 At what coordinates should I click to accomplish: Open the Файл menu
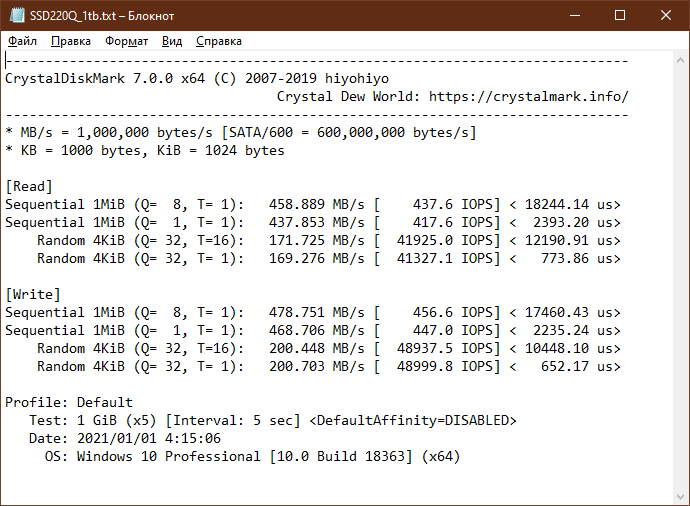coord(22,41)
